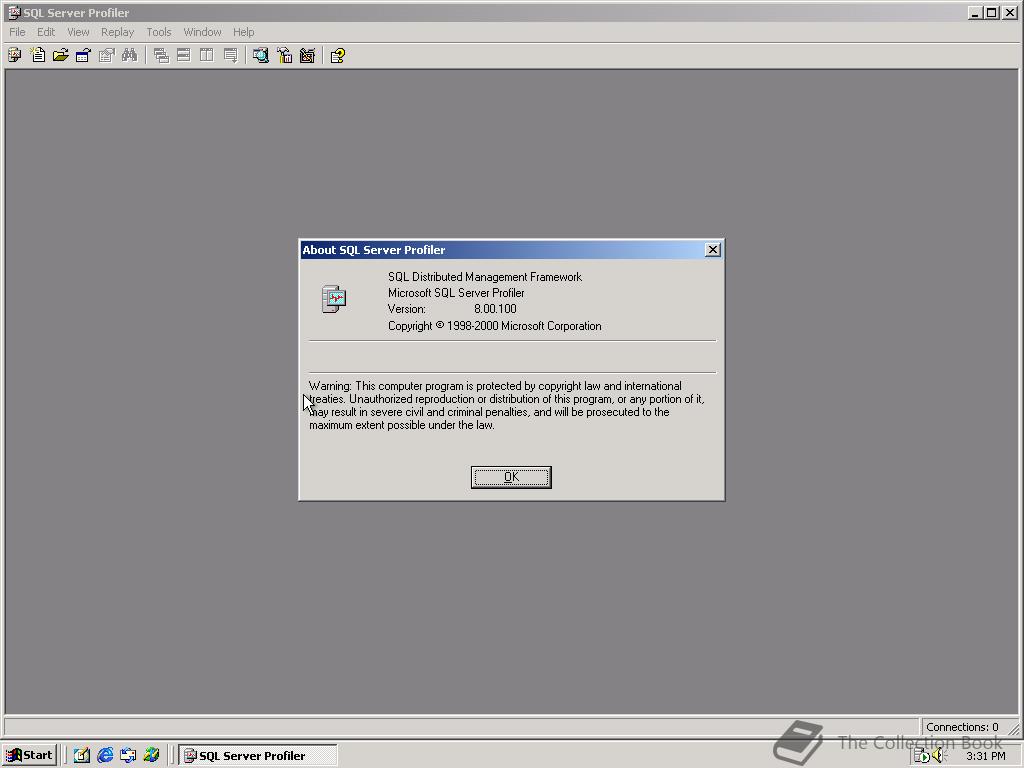Click the Auto Scroll window toolbar icon
1024x768 pixels.
click(230, 56)
